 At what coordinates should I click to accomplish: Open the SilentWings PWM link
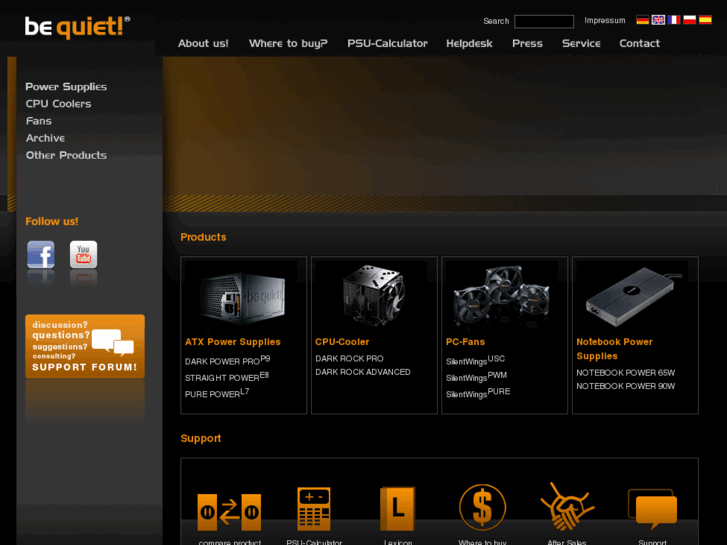click(476, 377)
